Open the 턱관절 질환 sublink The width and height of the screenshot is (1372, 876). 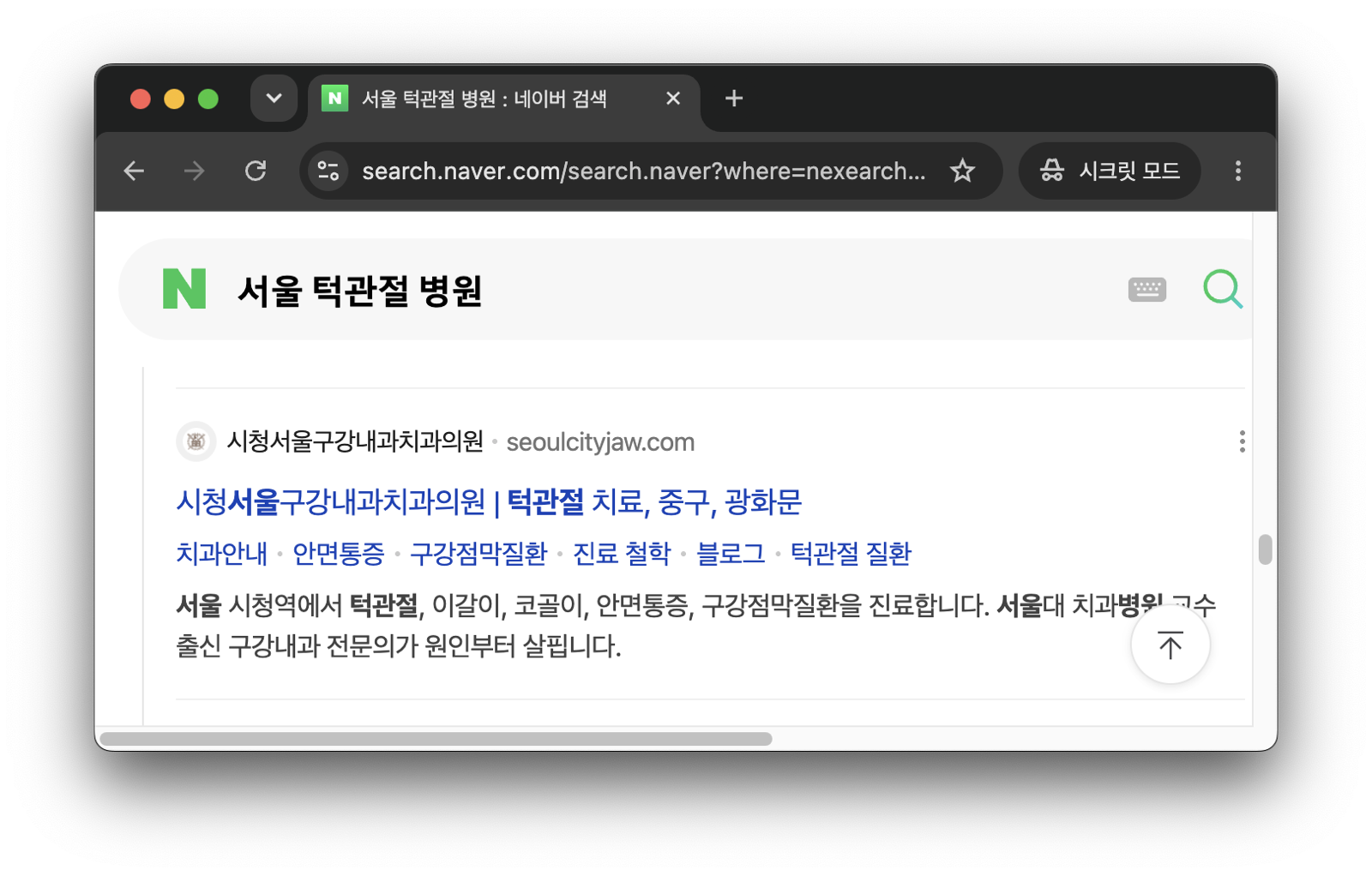tap(851, 554)
